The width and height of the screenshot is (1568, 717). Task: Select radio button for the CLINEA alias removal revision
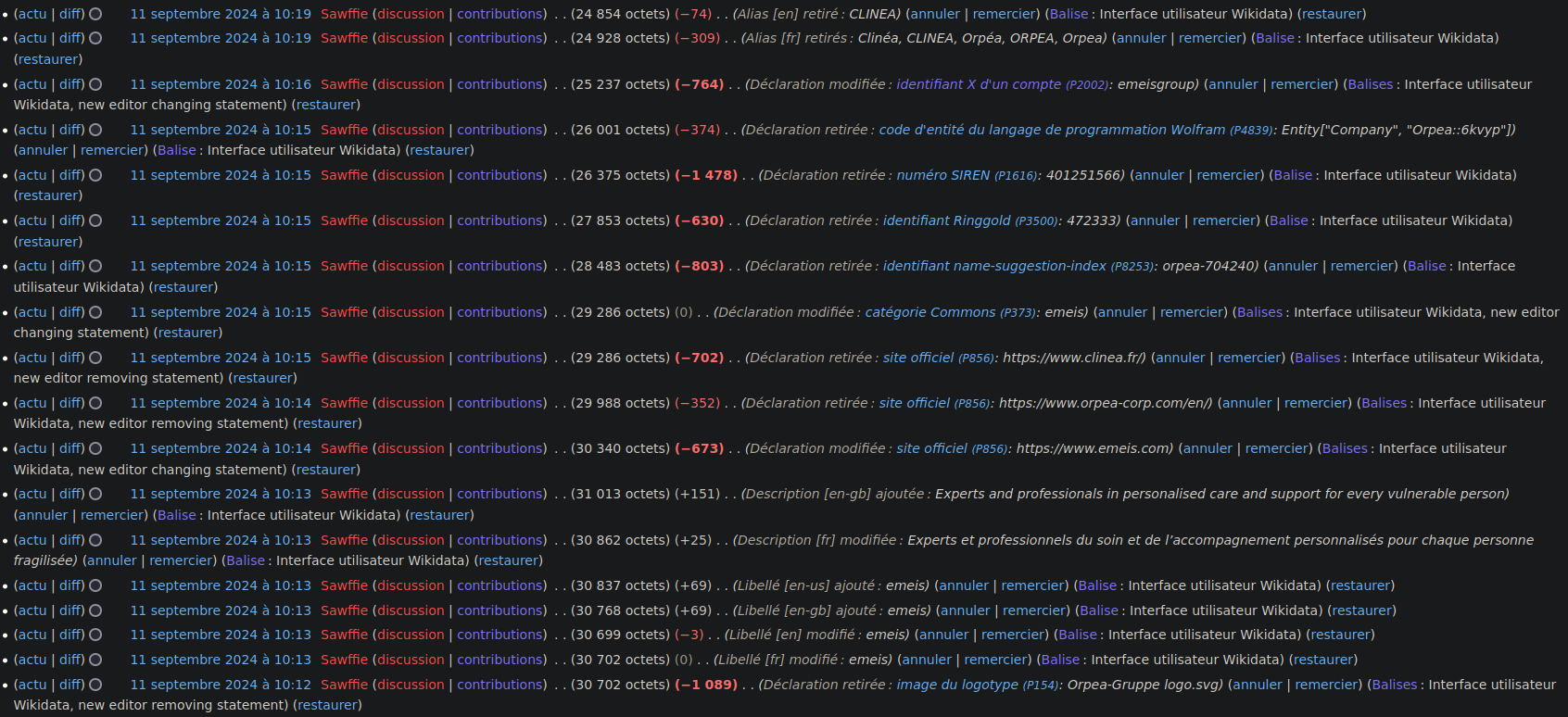tap(95, 14)
